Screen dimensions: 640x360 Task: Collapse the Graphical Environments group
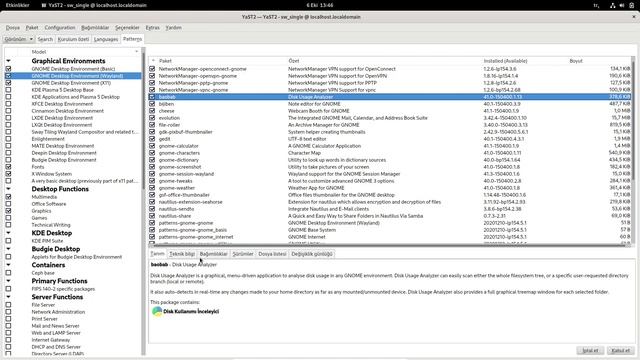[x=8, y=61]
